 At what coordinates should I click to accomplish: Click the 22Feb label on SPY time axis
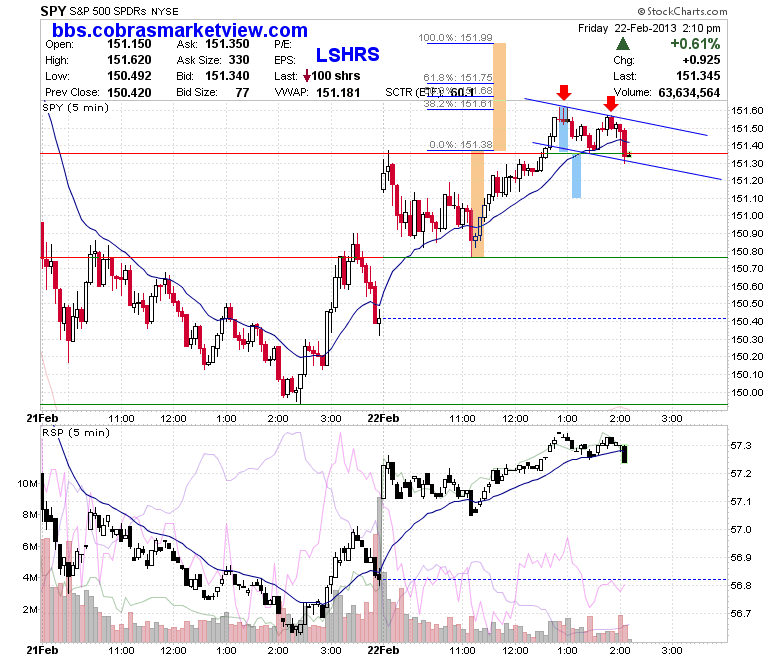pos(383,418)
